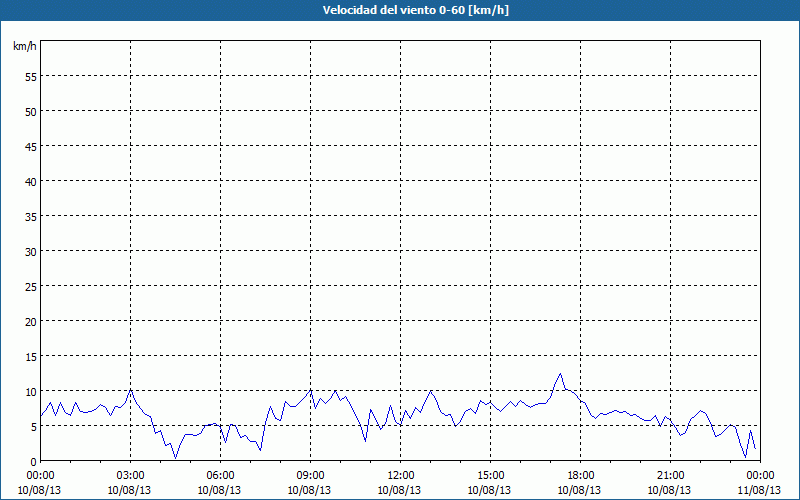Click the 10/08/13 date under 21:00

click(x=669, y=490)
